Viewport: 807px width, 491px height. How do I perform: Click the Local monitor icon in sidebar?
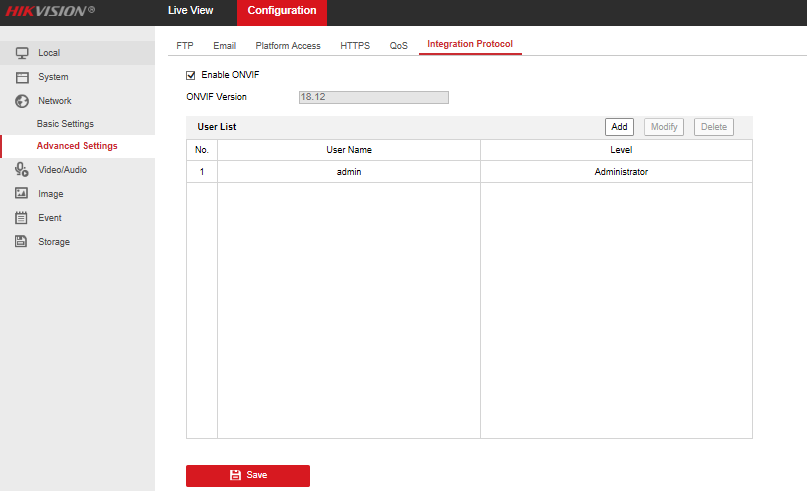(21, 53)
